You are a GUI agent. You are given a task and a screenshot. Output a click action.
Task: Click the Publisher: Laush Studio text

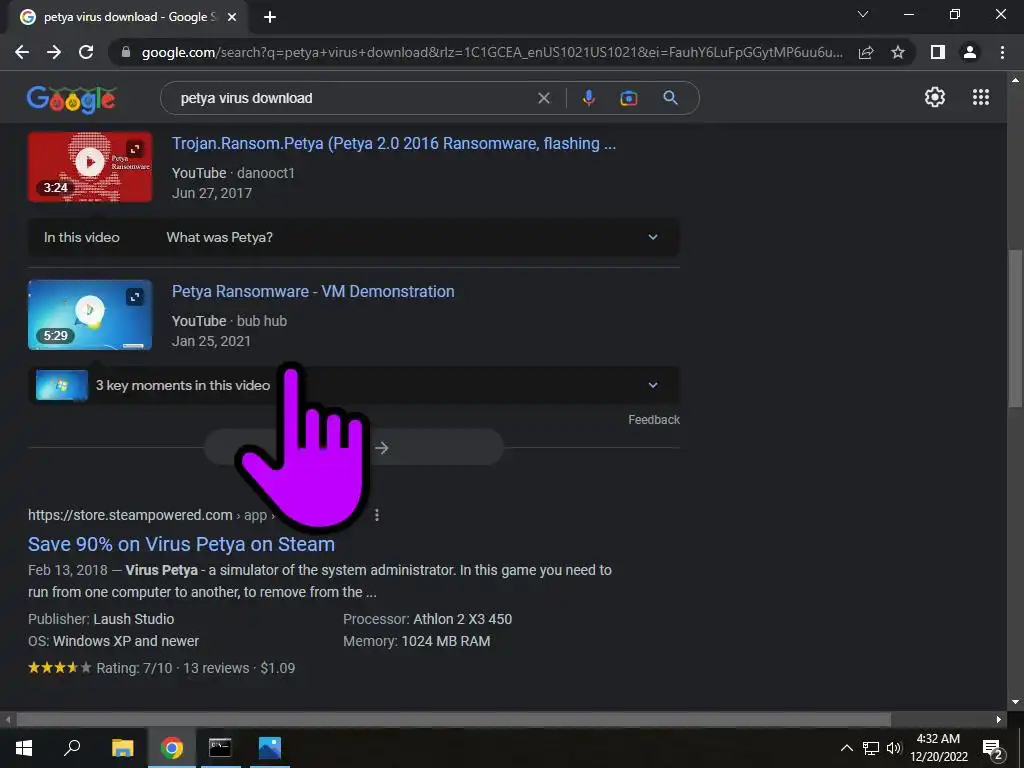101,619
